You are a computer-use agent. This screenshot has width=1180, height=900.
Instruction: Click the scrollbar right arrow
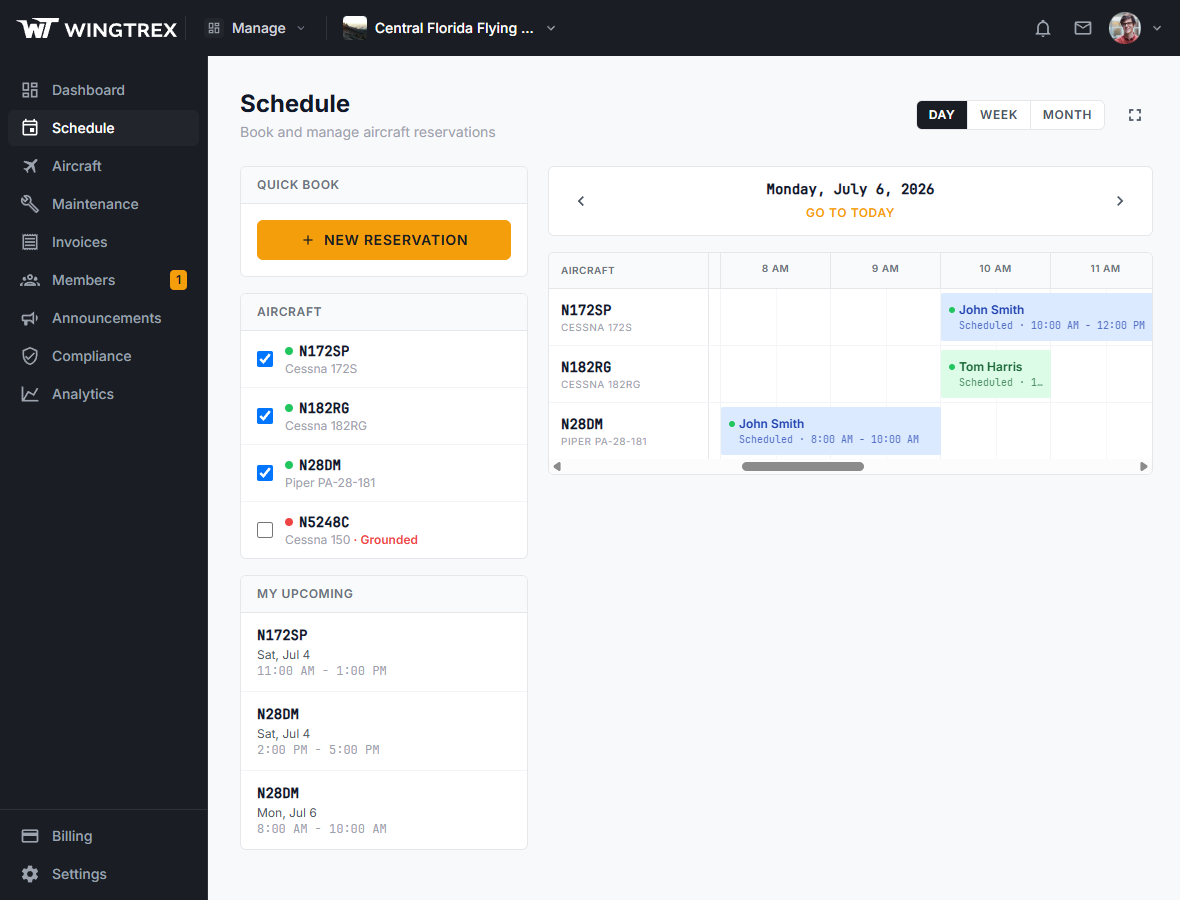[1144, 467]
